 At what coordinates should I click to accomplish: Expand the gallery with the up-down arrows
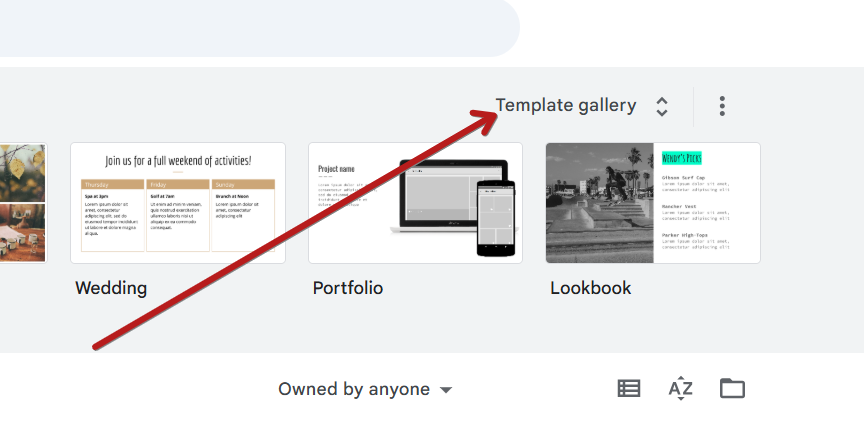click(662, 107)
